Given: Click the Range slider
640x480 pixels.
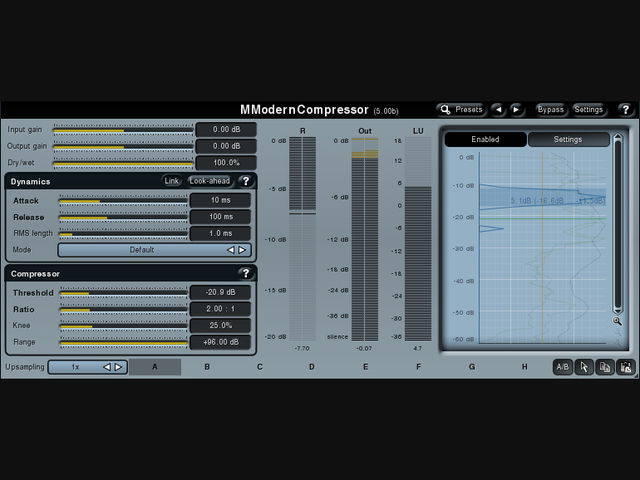Looking at the screenshot, I should (123, 342).
